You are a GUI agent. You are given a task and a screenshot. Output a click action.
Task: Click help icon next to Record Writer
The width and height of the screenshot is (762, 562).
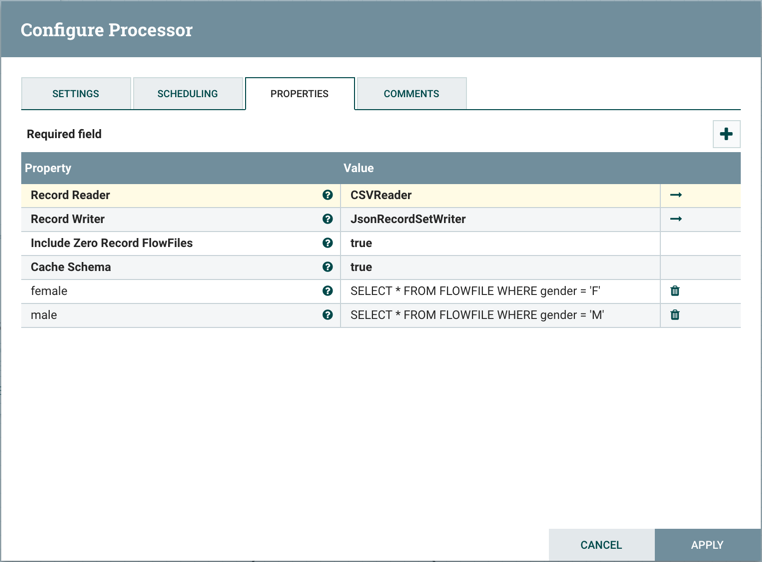[x=327, y=219]
